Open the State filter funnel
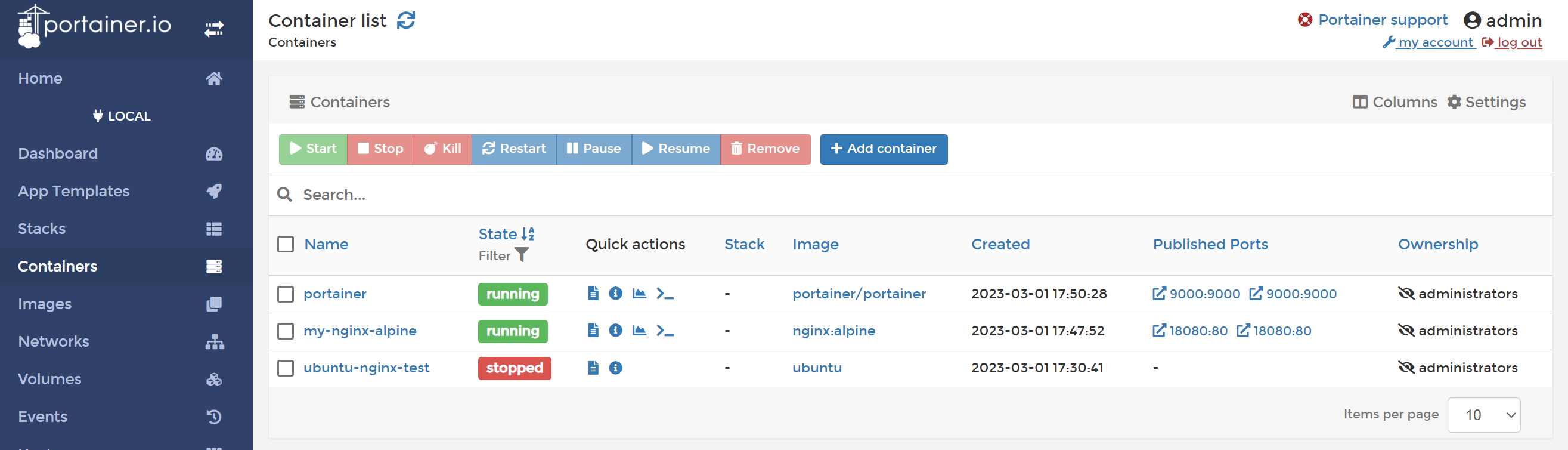This screenshot has width=1568, height=450. click(x=521, y=255)
